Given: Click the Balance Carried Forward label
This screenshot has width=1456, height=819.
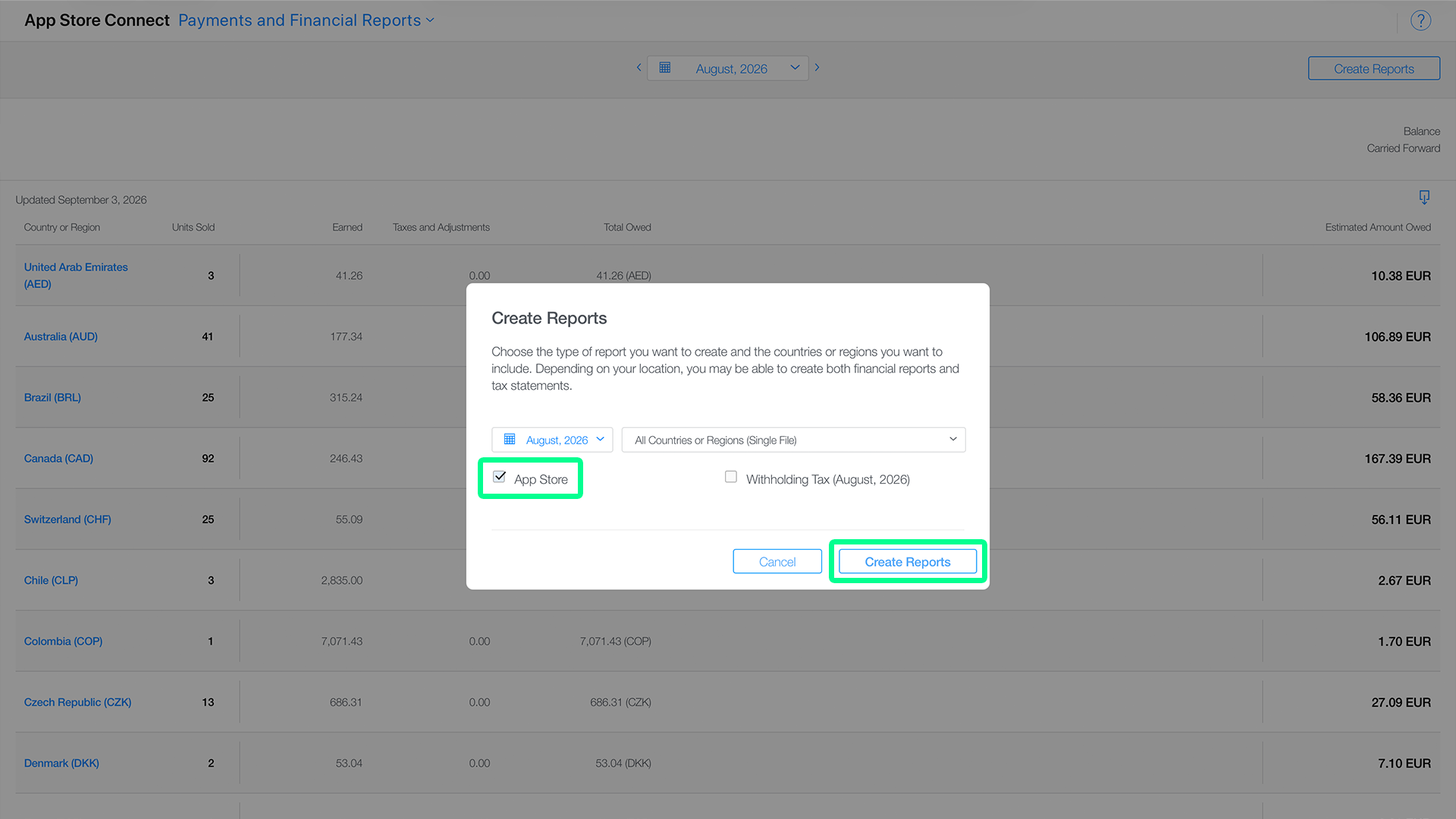Looking at the screenshot, I should (1403, 140).
